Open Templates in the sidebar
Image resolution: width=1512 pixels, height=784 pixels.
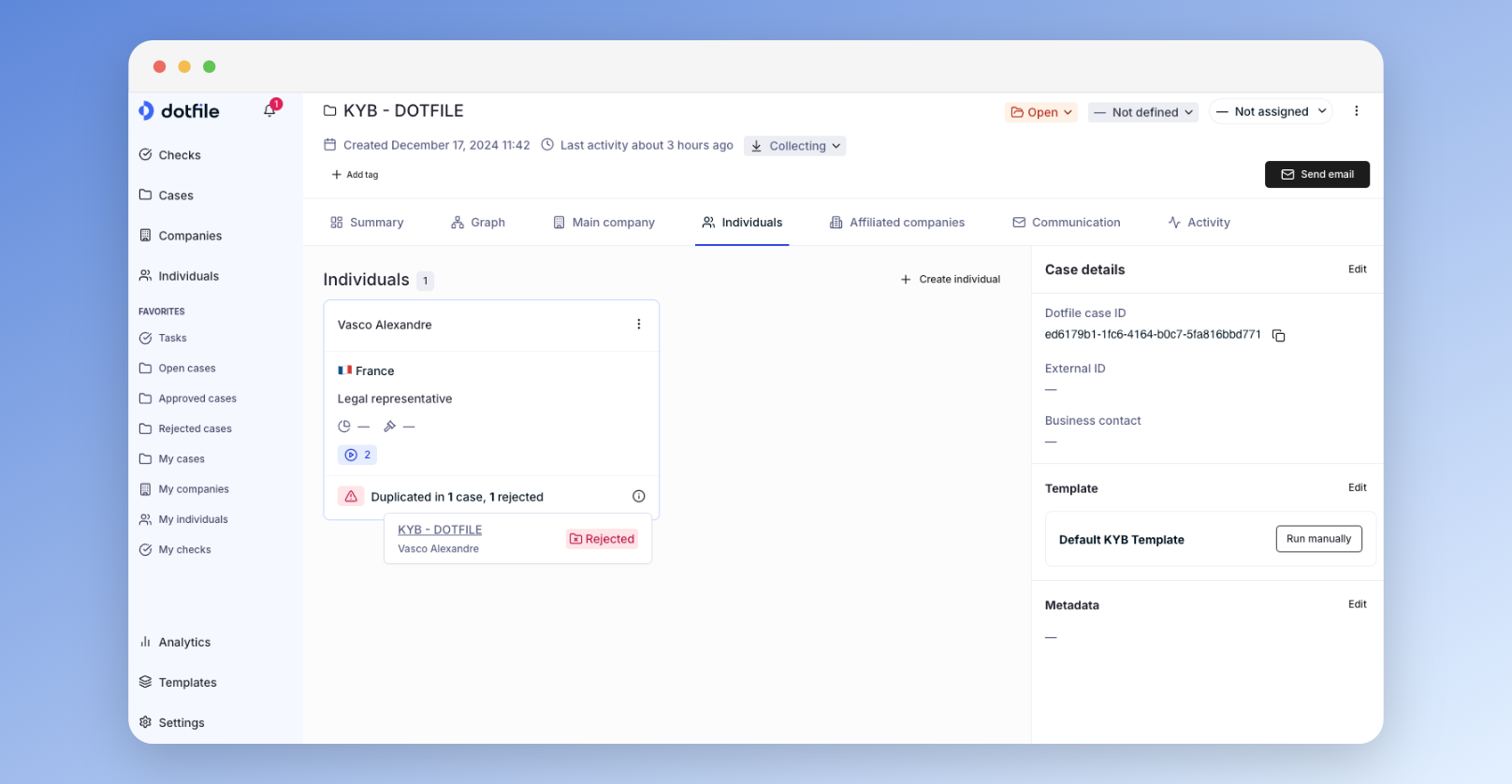178,682
